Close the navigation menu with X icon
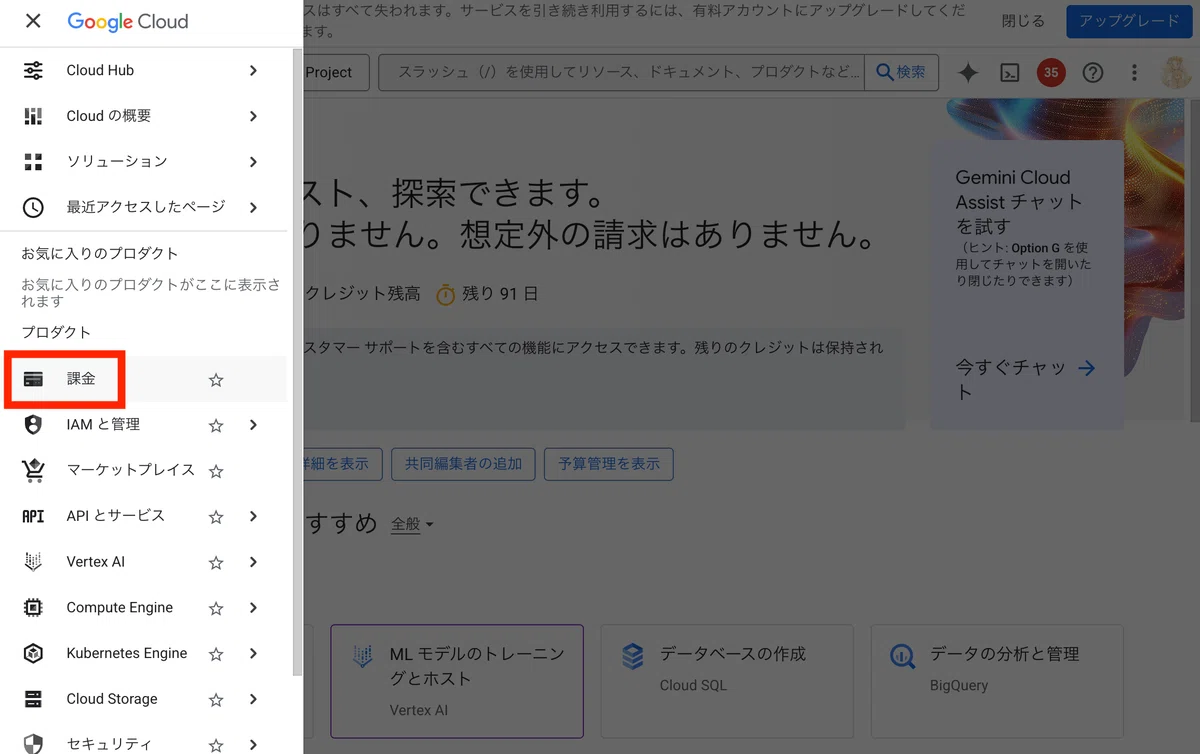Screen dimensions: 1200x754 click(x=33, y=21)
